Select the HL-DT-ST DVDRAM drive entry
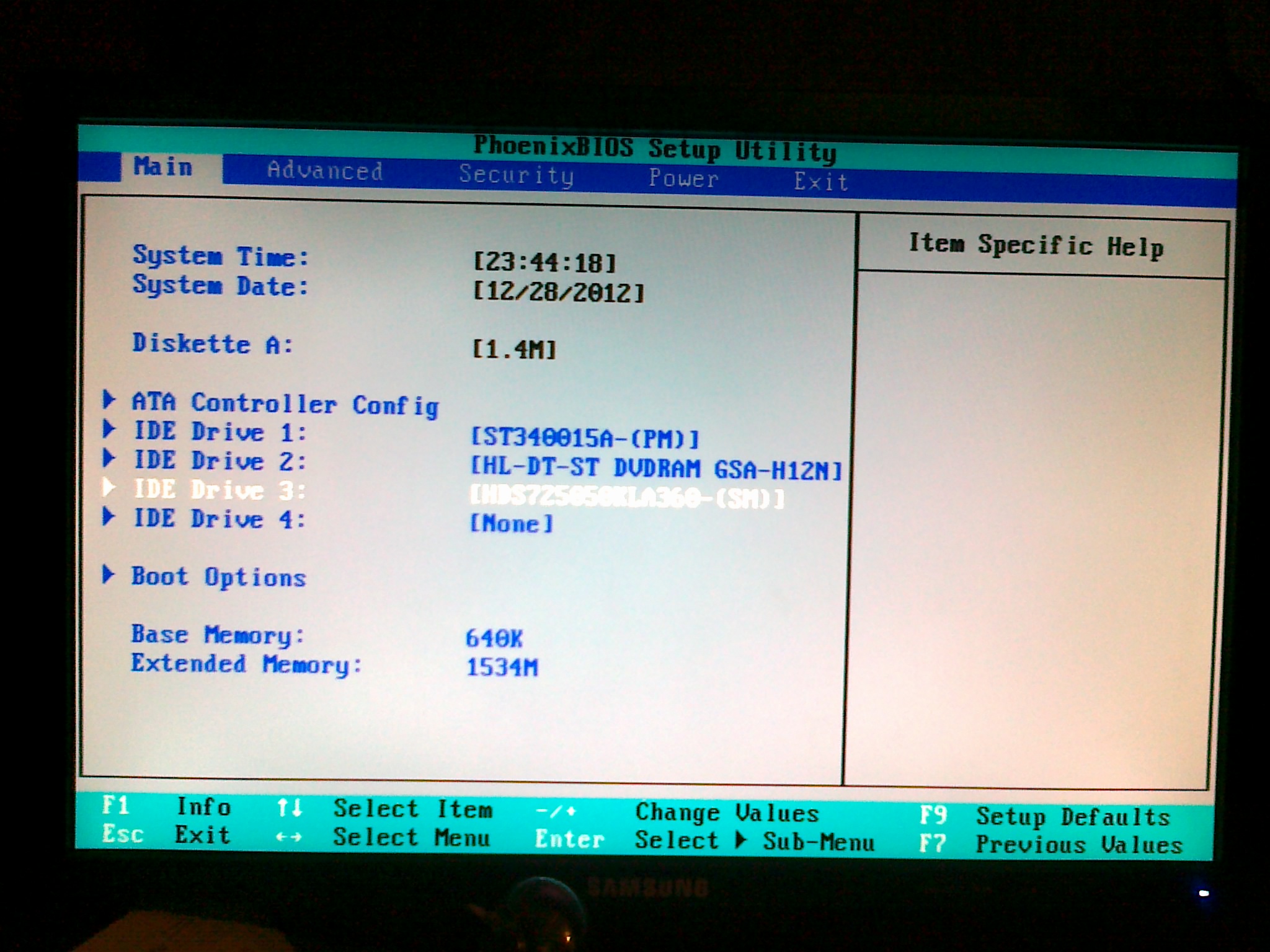Screen dimensions: 1270x952 pyautogui.click(x=656, y=469)
